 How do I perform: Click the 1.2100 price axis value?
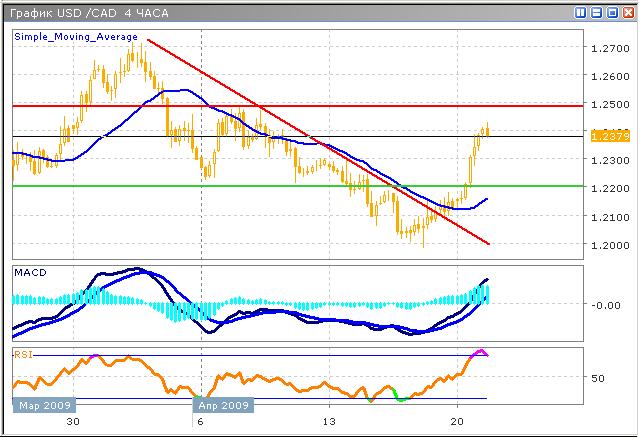point(610,217)
